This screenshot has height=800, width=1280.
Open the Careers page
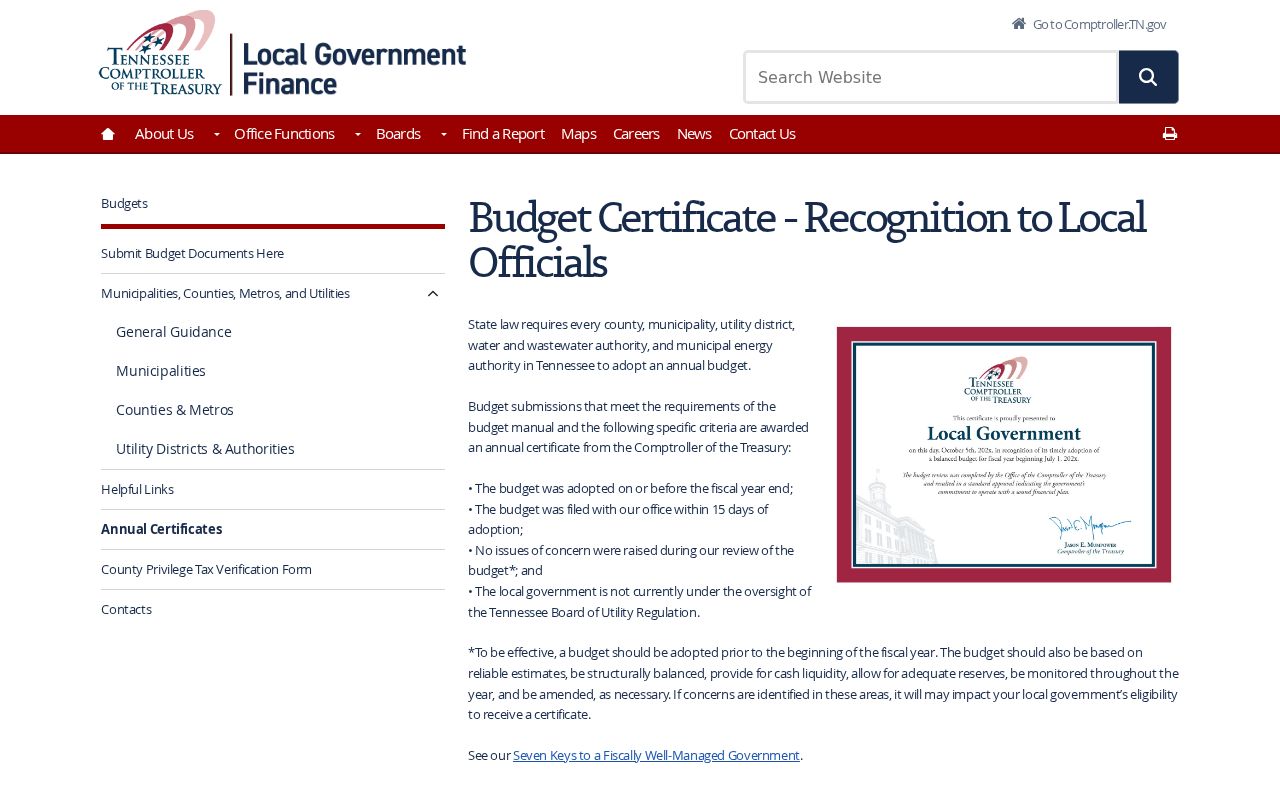636,134
